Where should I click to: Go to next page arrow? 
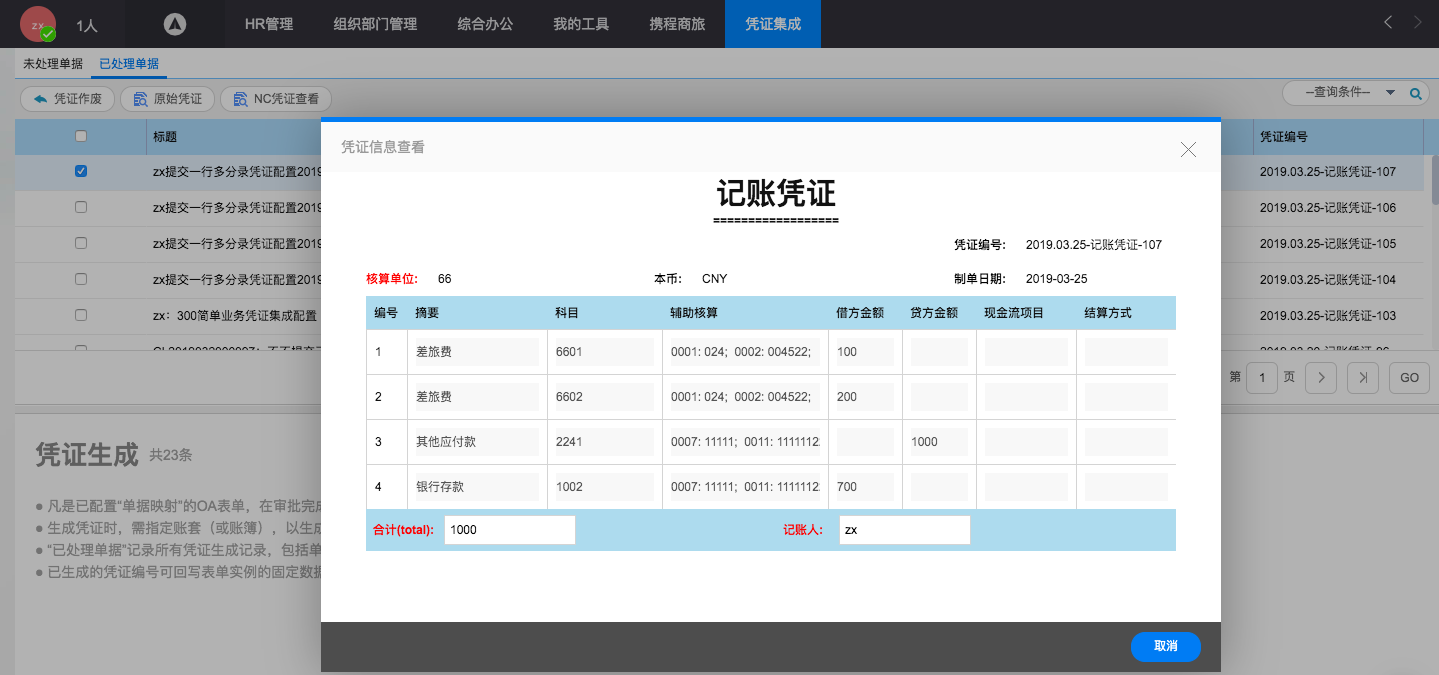pos(1321,377)
